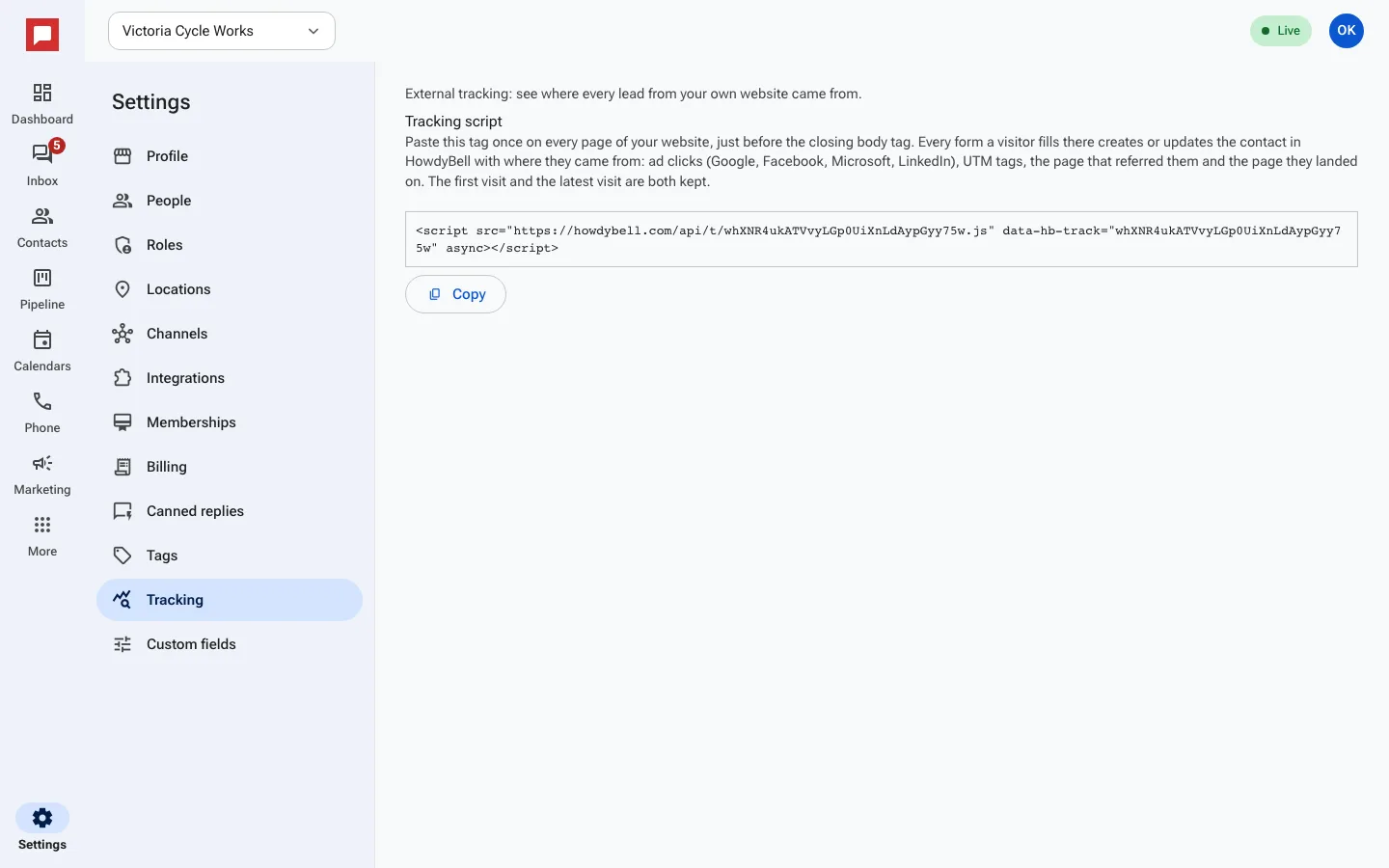Open the Phone icon in left rail

42,401
